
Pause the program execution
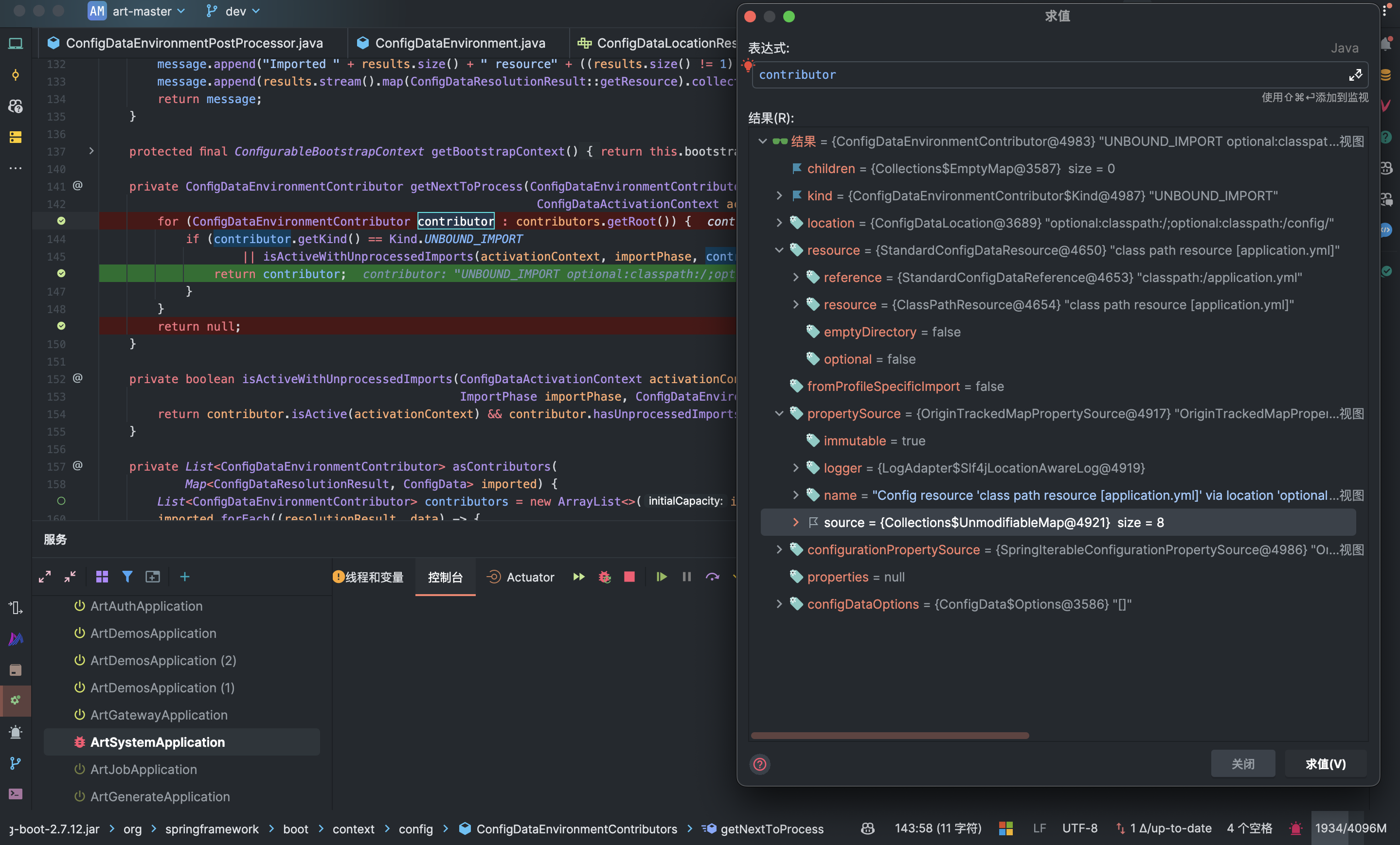pyautogui.click(x=686, y=577)
